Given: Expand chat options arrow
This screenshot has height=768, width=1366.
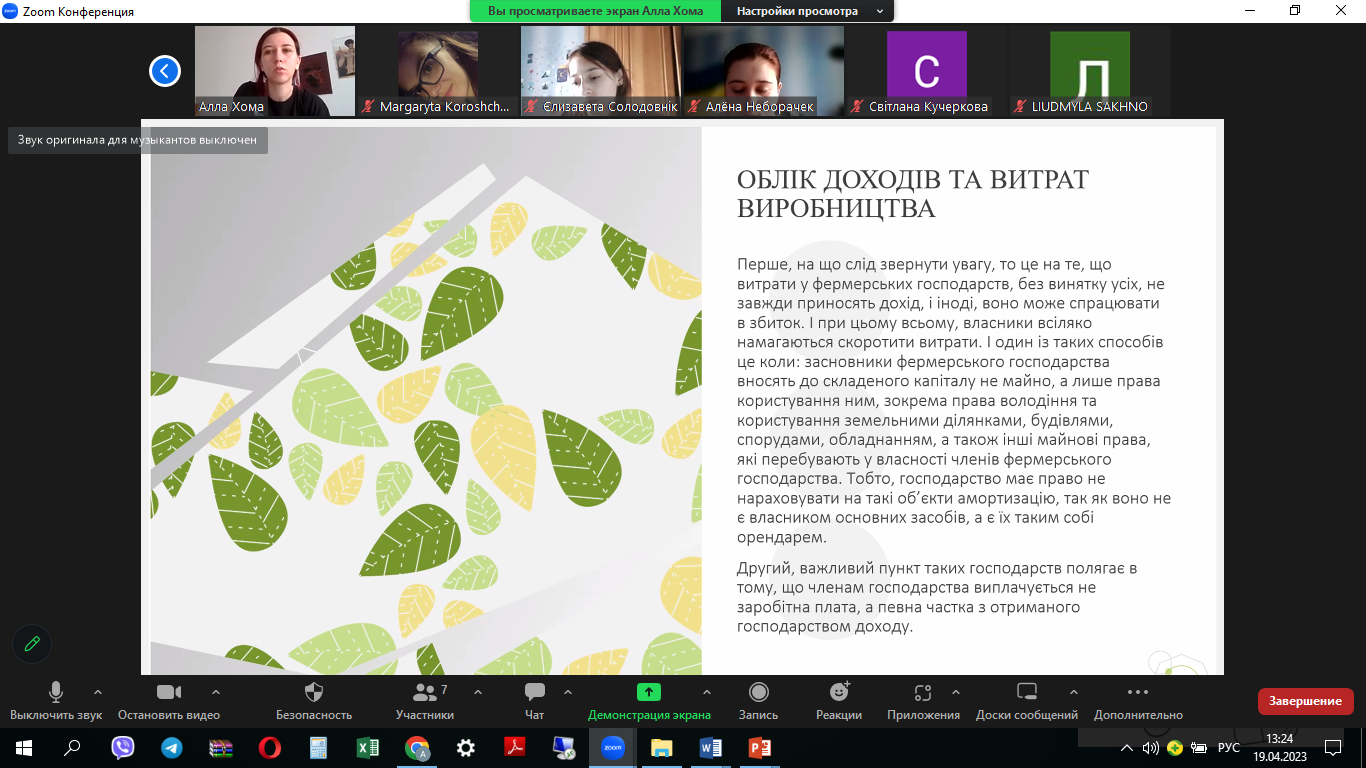Looking at the screenshot, I should 568,692.
